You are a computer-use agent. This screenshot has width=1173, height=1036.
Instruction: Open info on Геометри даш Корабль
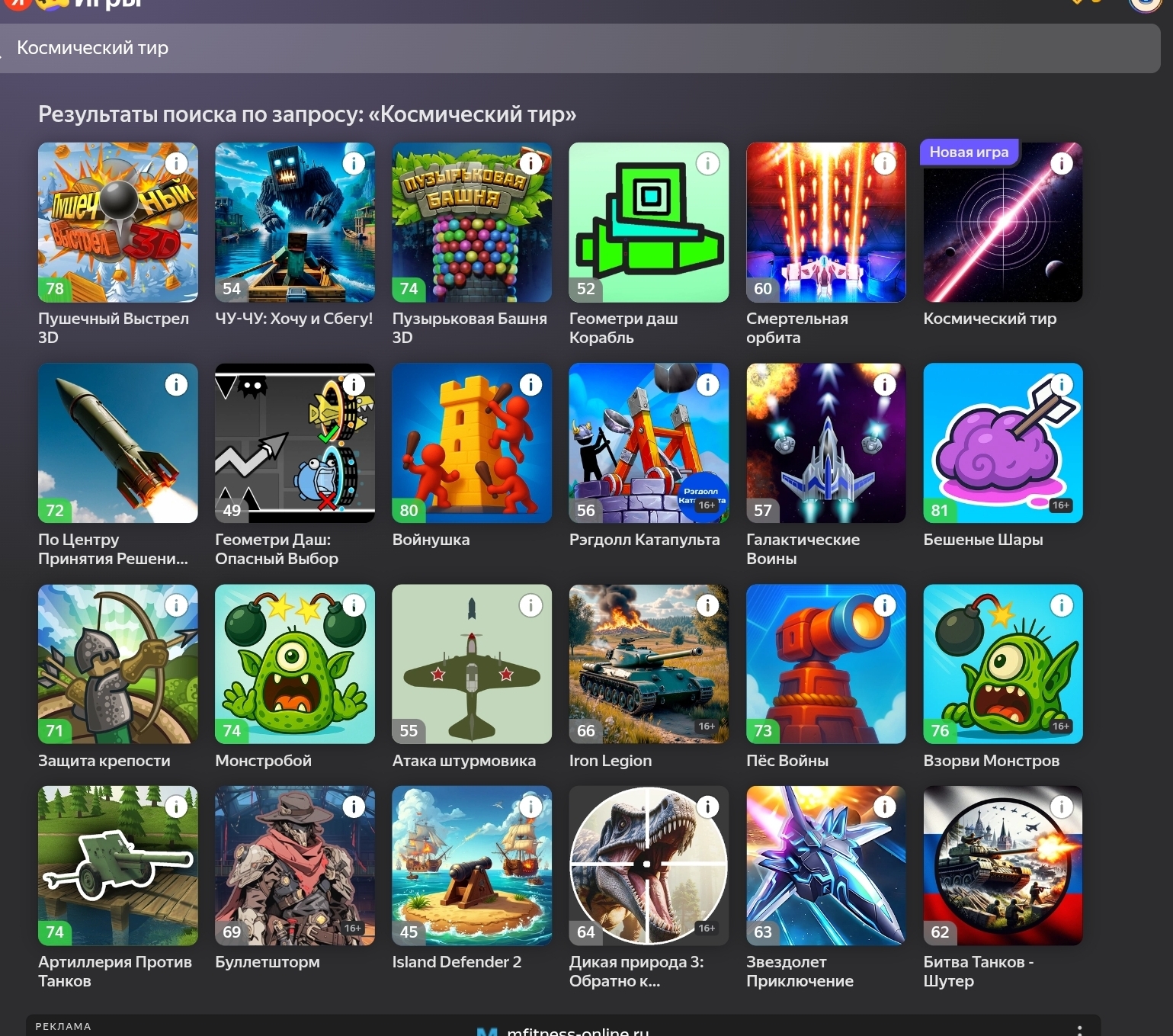[707, 163]
